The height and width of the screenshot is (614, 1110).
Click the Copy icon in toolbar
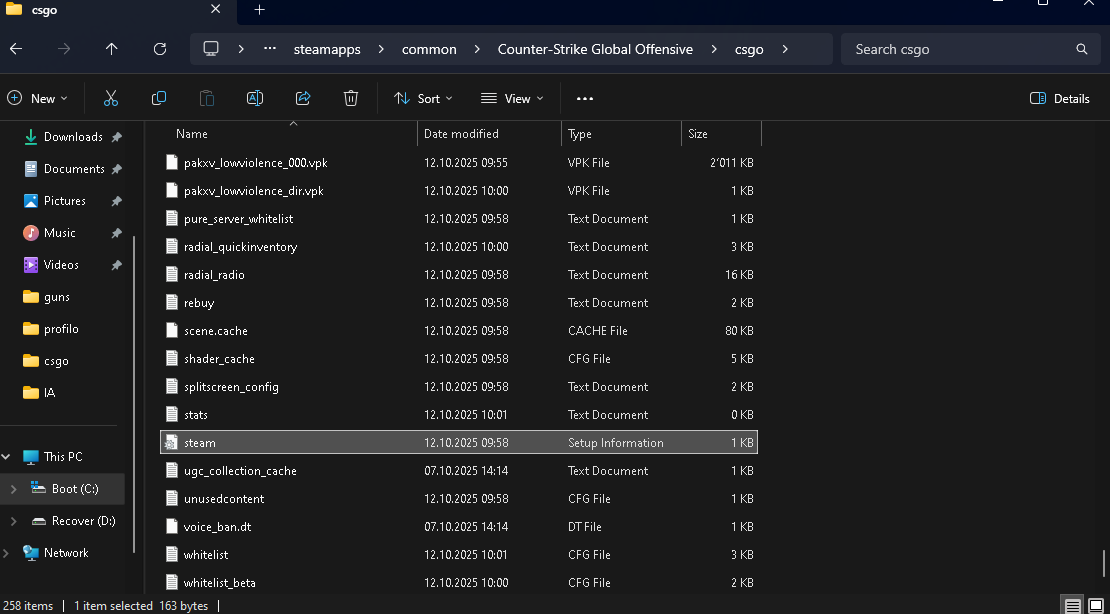[159, 98]
